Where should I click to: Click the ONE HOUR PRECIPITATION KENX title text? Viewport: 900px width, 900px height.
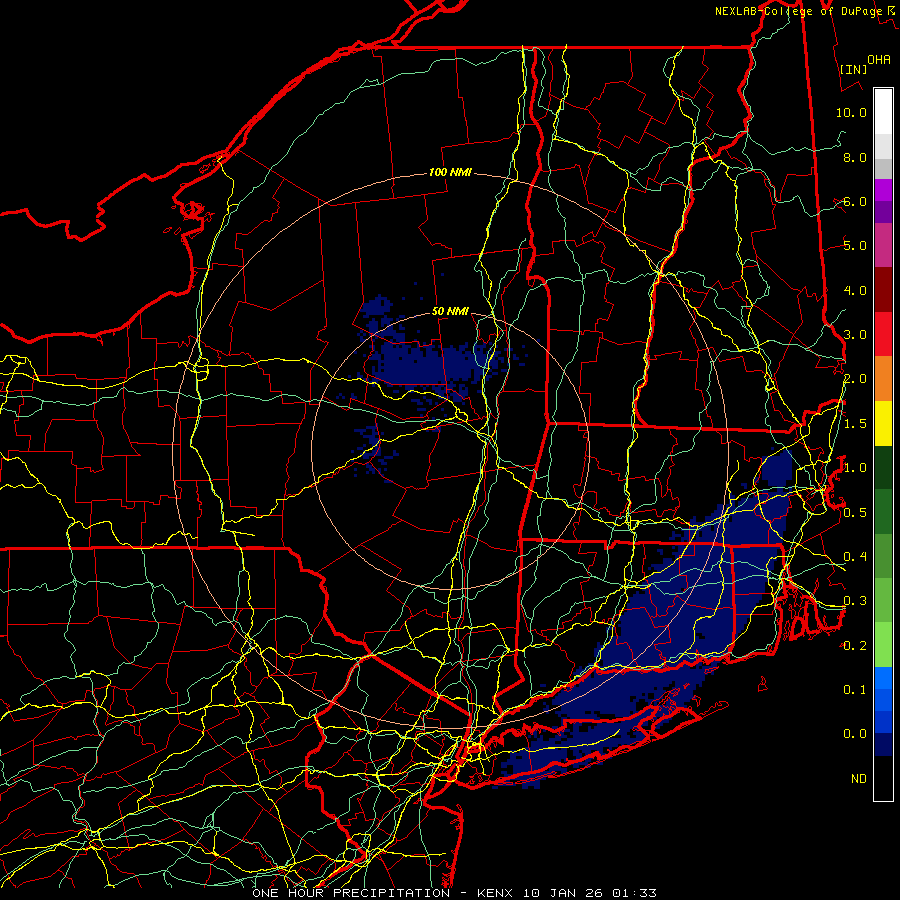[x=454, y=893]
